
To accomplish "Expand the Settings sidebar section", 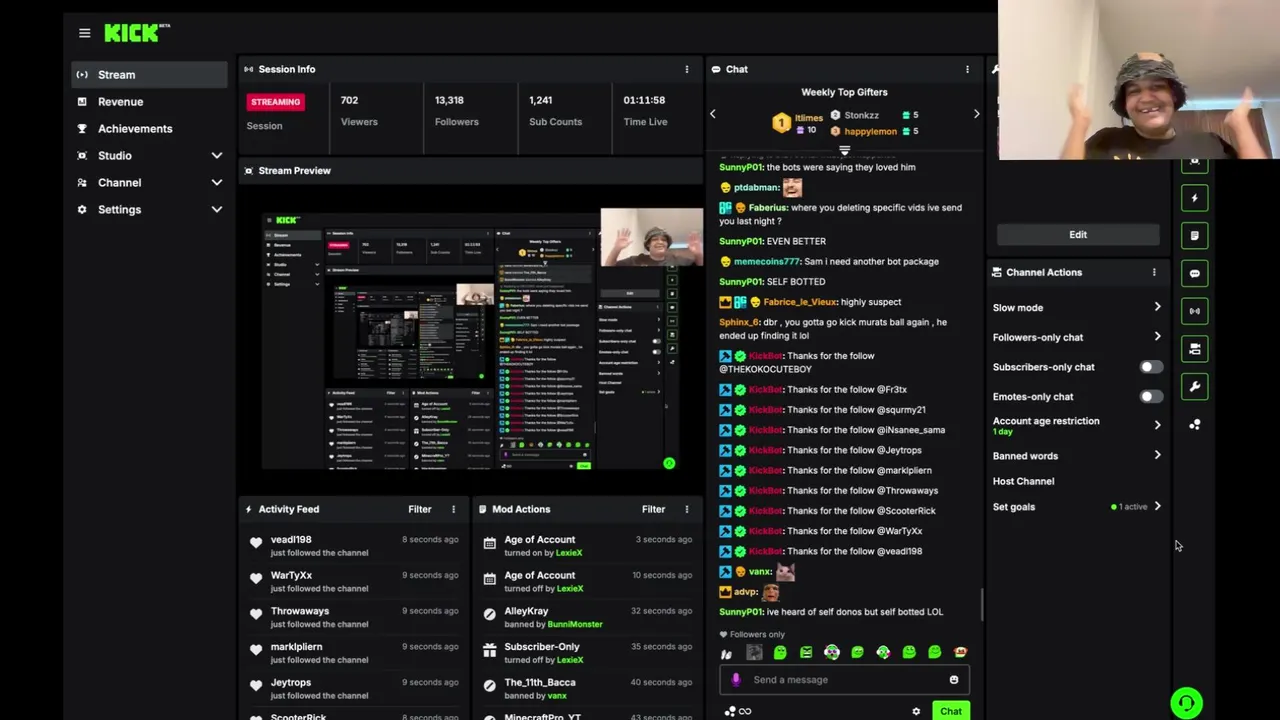I will coord(216,210).
